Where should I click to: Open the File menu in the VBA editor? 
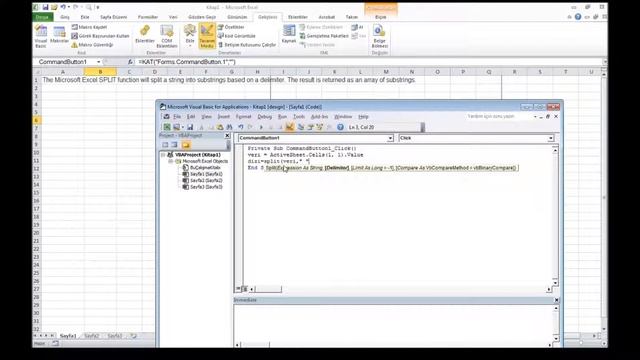click(177, 117)
